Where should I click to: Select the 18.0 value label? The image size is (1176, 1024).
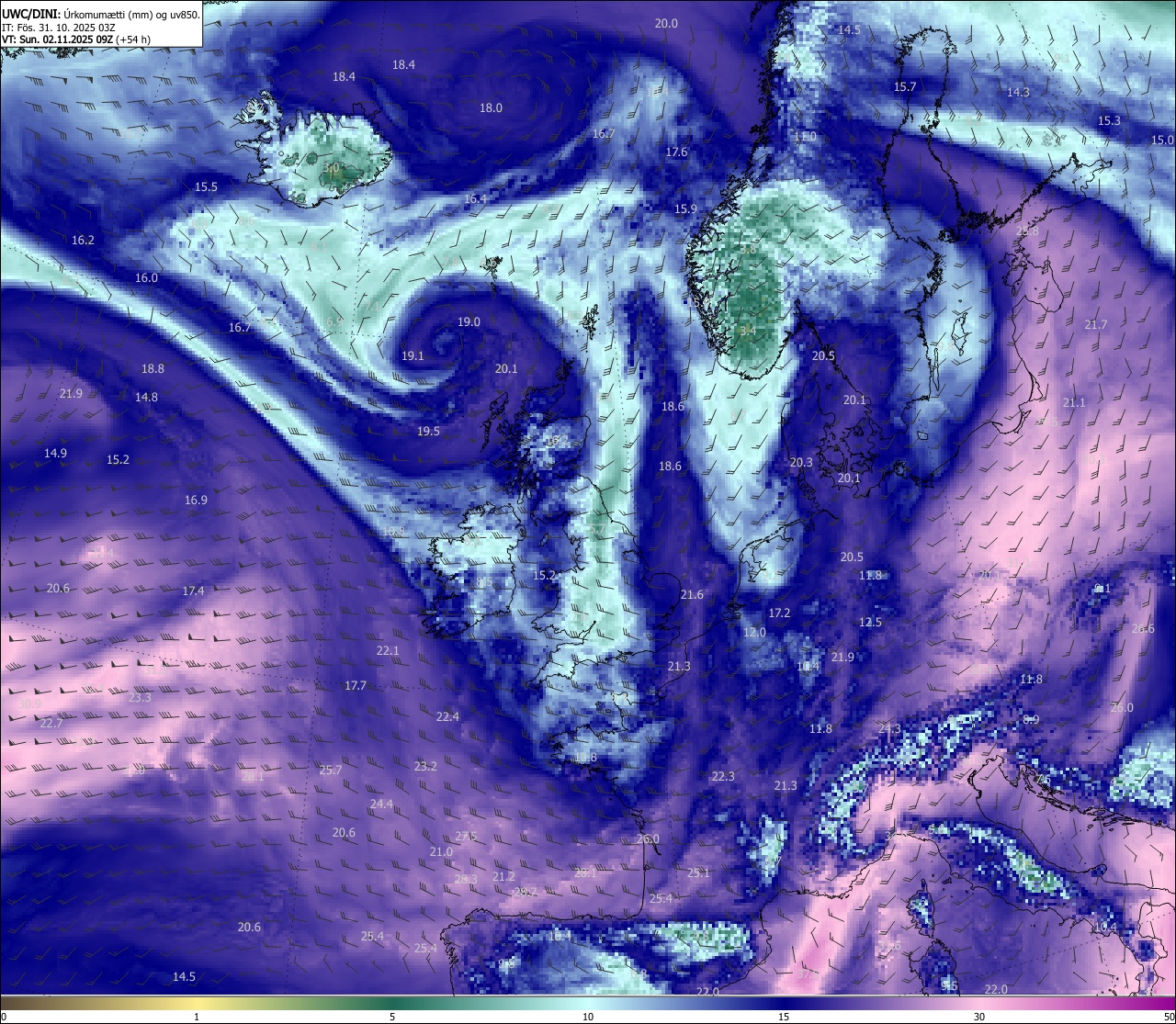click(491, 107)
